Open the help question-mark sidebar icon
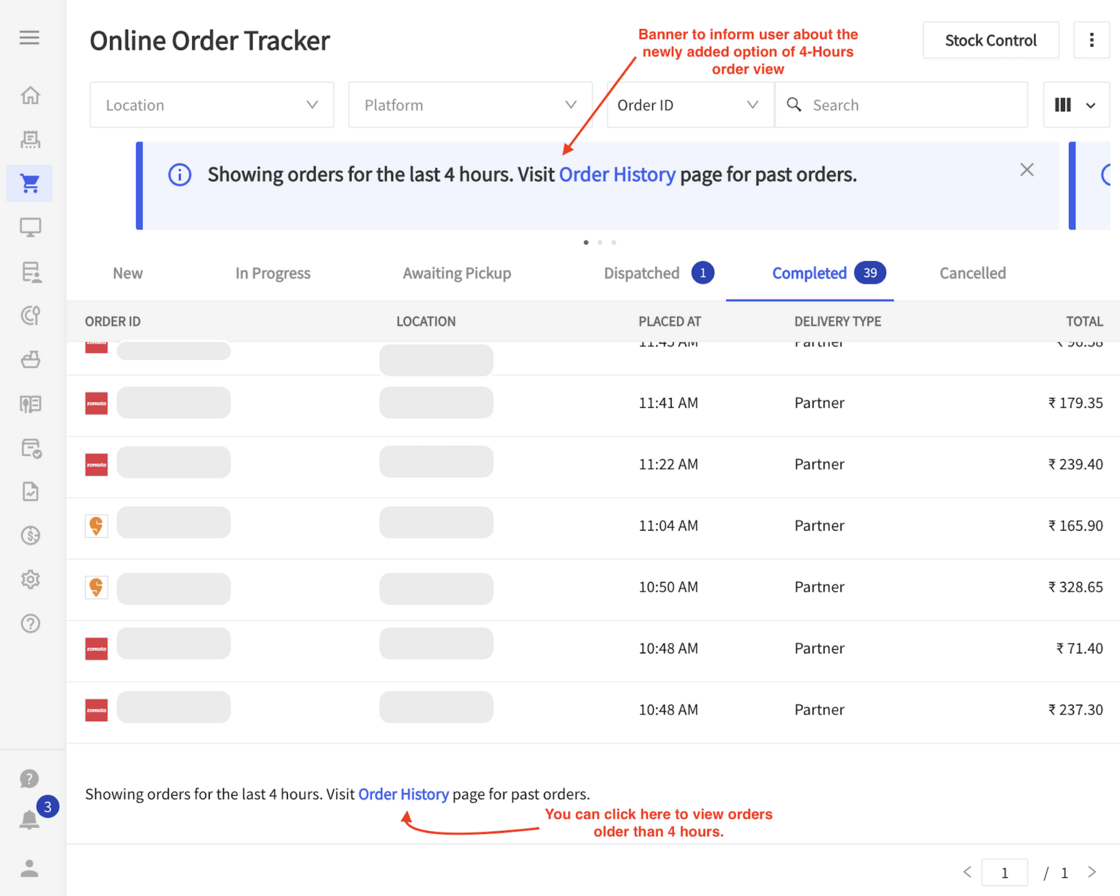Viewport: 1120px width, 896px height. [30, 623]
